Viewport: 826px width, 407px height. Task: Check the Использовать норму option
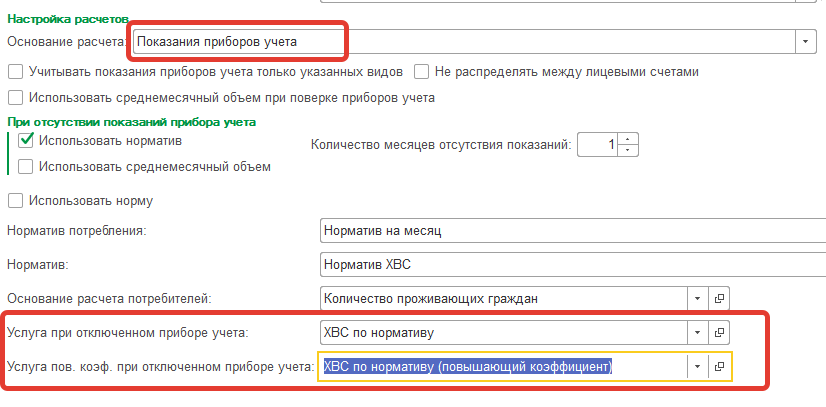point(15,200)
